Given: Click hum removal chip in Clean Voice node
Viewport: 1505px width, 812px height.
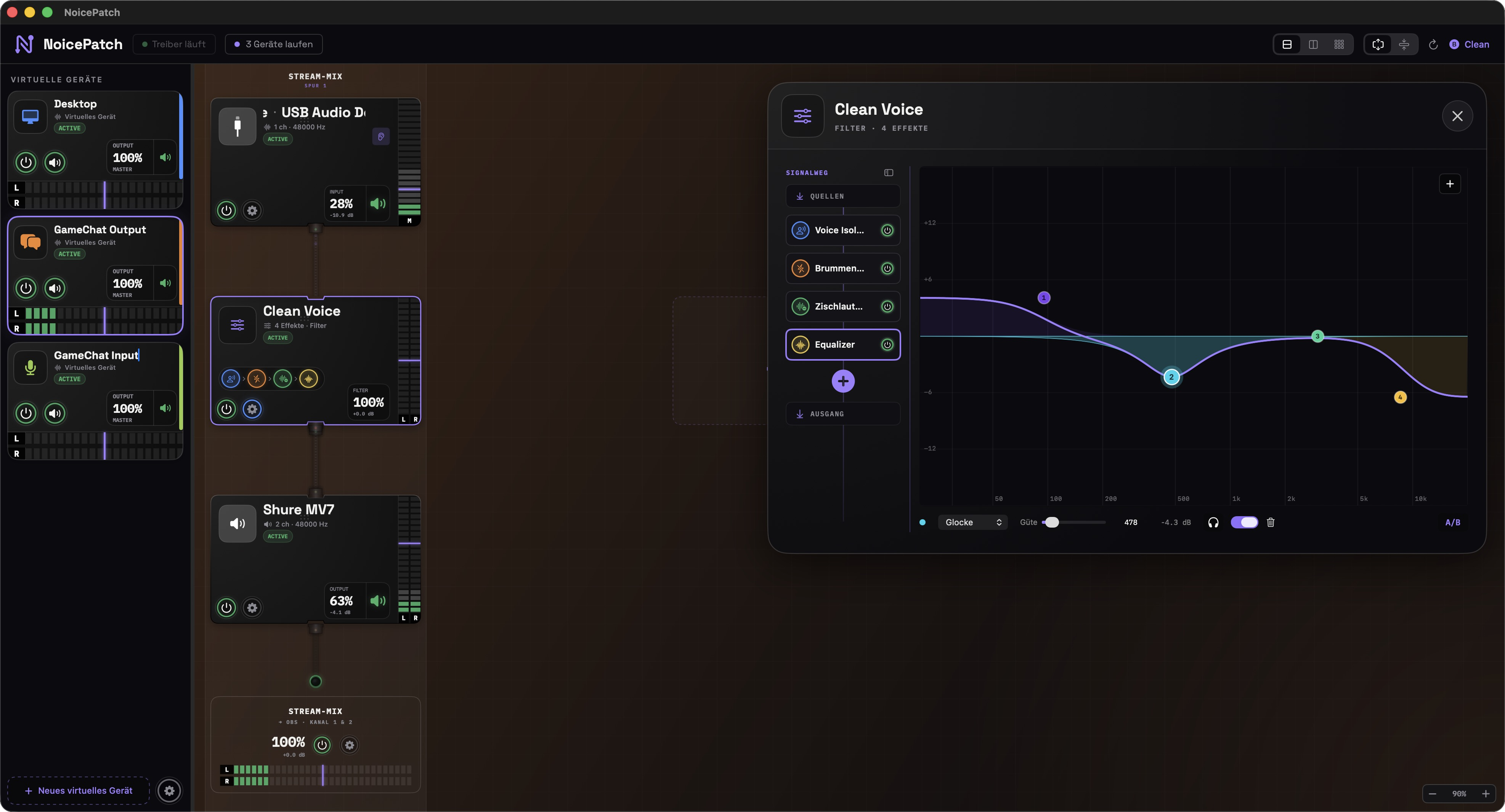Looking at the screenshot, I should (x=257, y=379).
